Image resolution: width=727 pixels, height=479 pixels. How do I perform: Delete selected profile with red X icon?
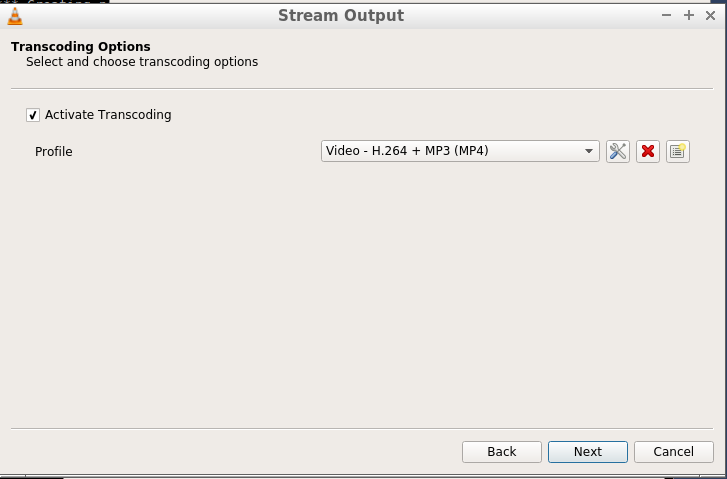click(x=648, y=151)
